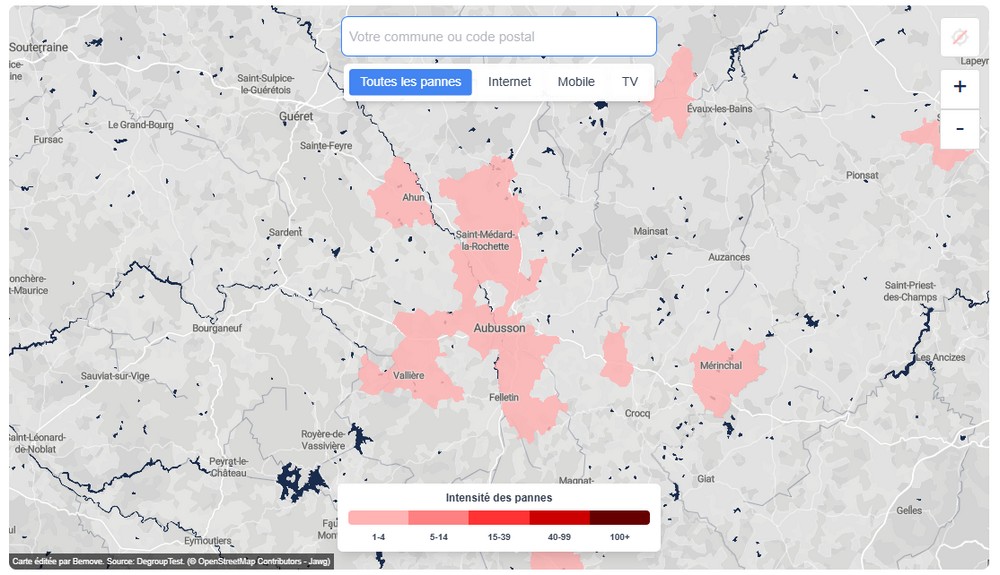Image resolution: width=1000 pixels, height=575 pixels.
Task: Click the Fursac town label
Action: click(x=48, y=140)
